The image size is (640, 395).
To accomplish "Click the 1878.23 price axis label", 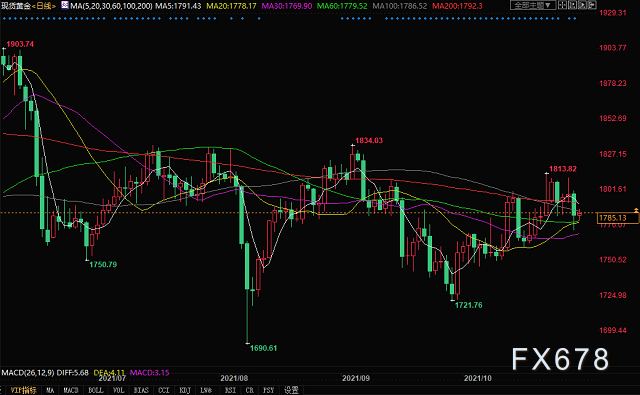I will 613,83.
